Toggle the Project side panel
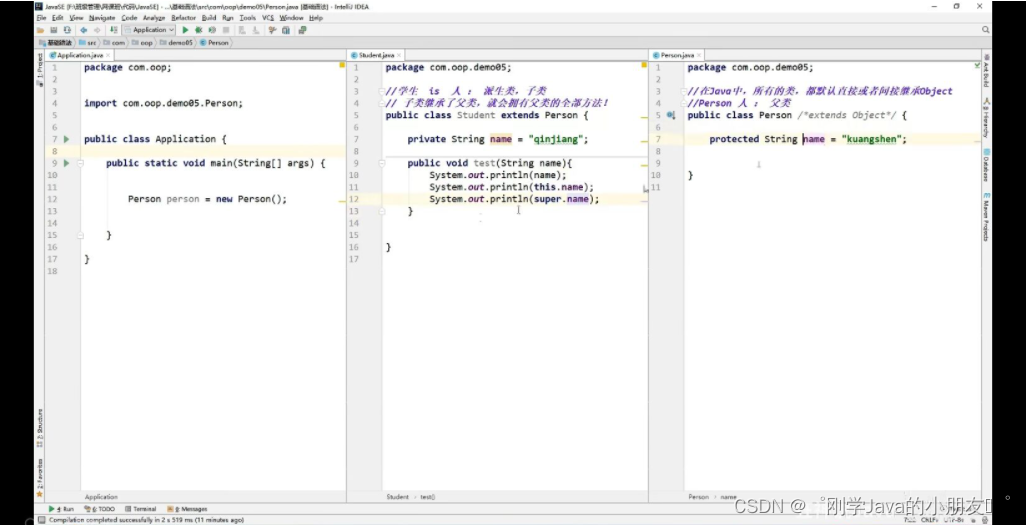Viewport: 1026px width, 525px height. point(40,69)
